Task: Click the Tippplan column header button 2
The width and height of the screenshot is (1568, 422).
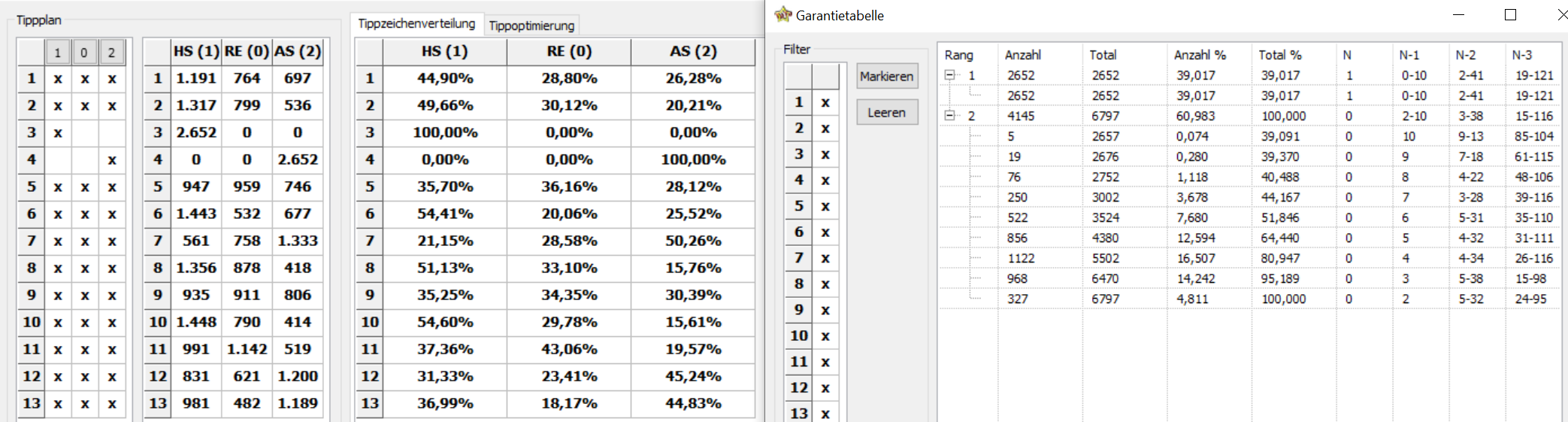Action: coord(111,53)
